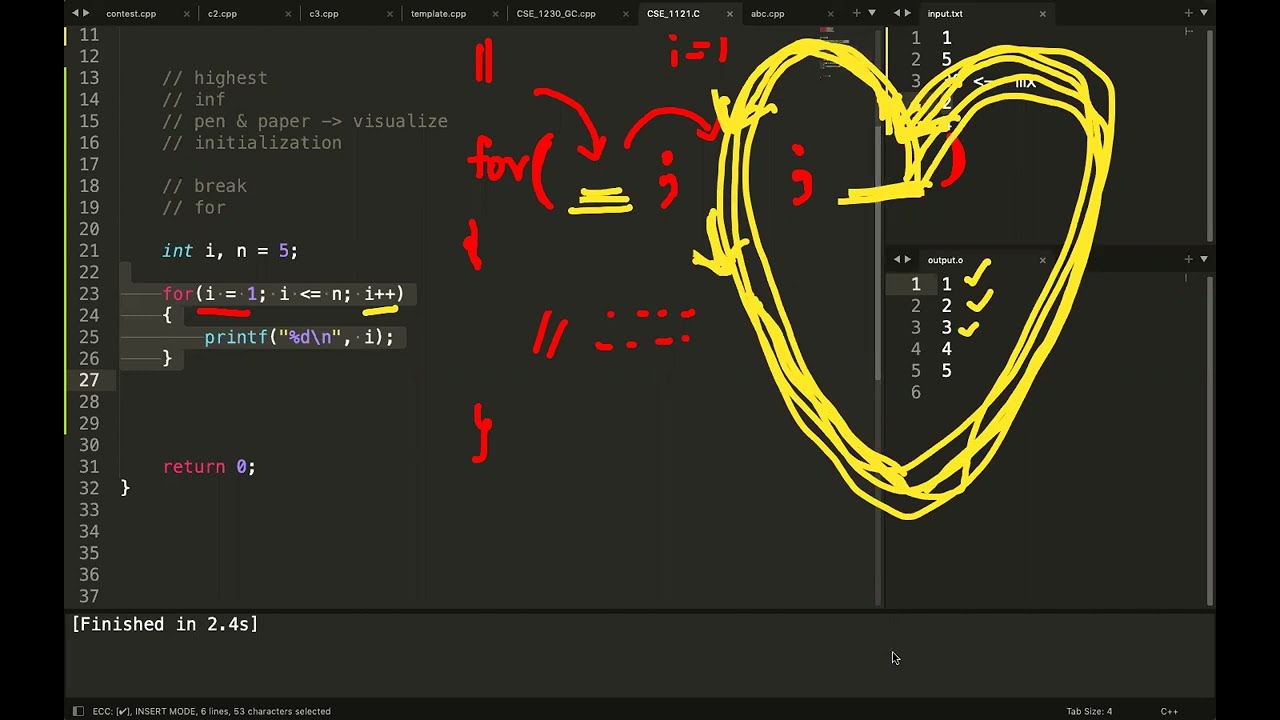Add new tab in the output.o pane
1280x720 pixels.
click(1188, 259)
